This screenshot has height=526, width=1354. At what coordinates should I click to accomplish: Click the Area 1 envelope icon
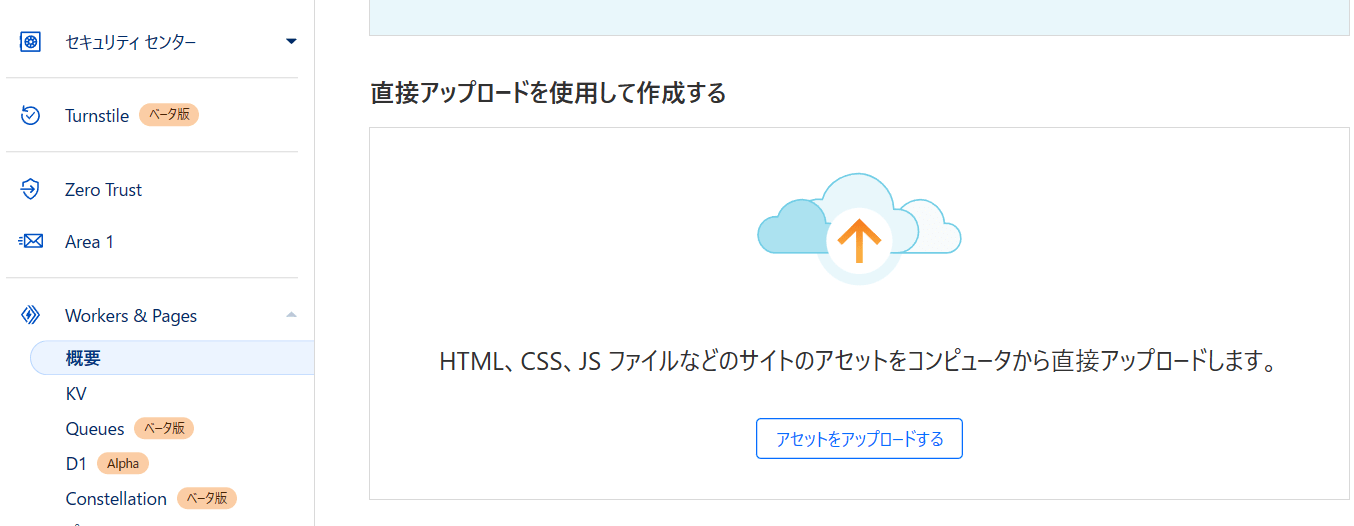point(31,241)
